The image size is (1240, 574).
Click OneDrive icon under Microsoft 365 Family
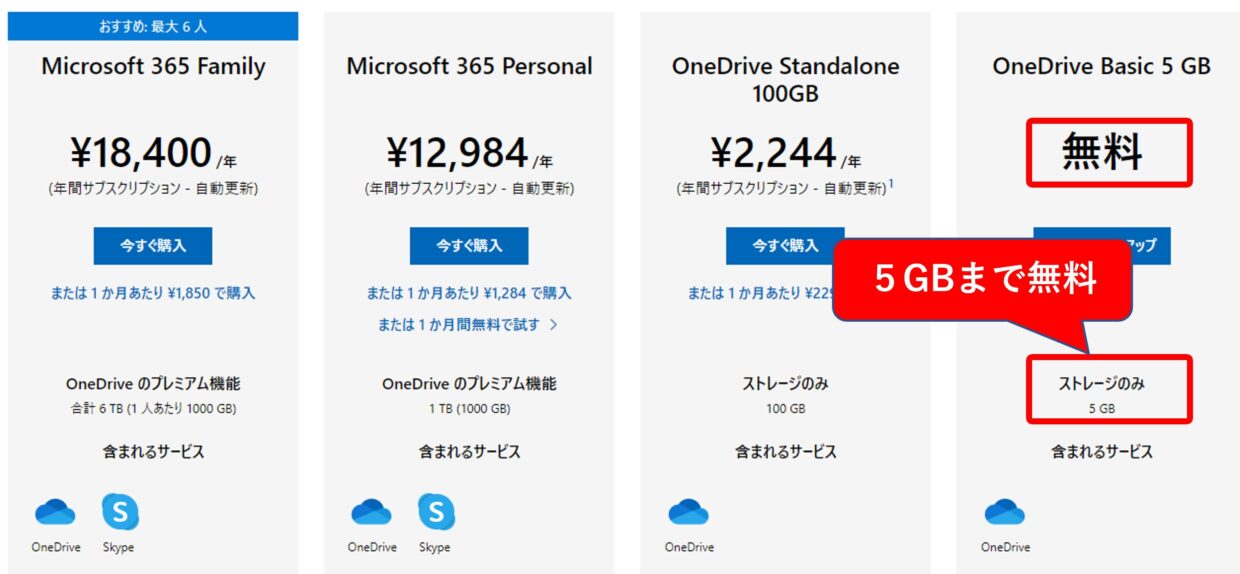[55, 513]
